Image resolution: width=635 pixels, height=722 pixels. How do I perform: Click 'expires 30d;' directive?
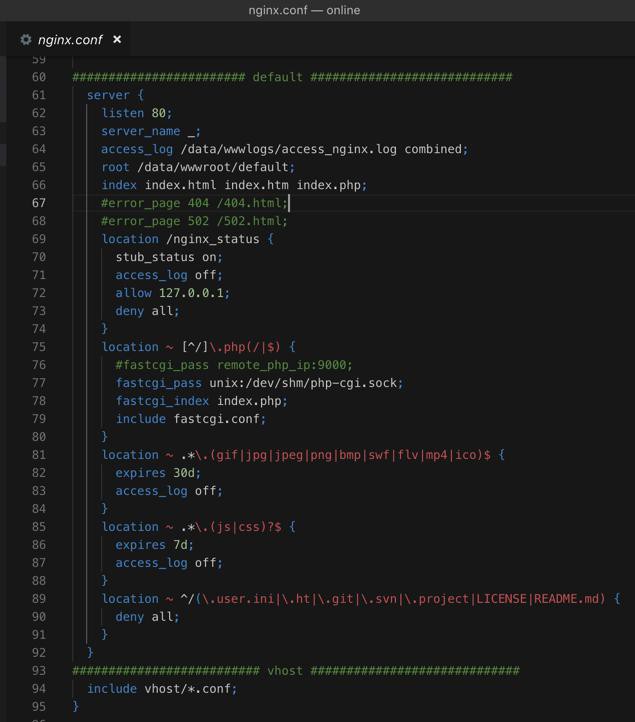(x=158, y=473)
